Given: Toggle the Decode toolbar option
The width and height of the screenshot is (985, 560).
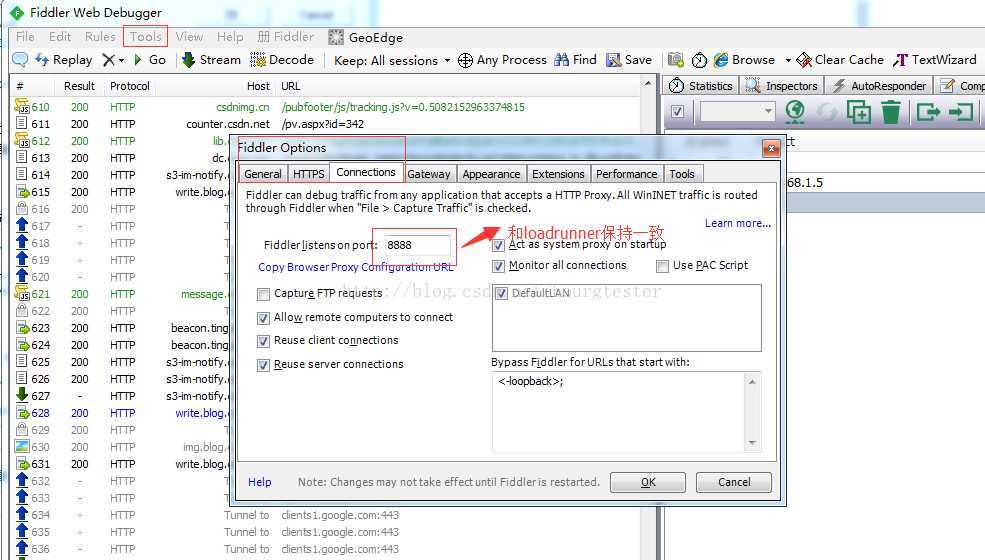Looking at the screenshot, I should [x=282, y=60].
